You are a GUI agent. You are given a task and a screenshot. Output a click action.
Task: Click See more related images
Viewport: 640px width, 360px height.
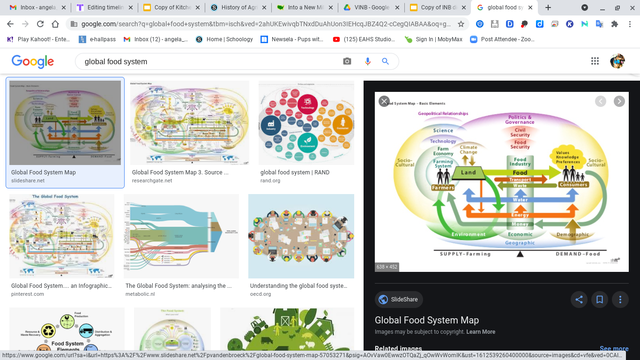(614, 348)
